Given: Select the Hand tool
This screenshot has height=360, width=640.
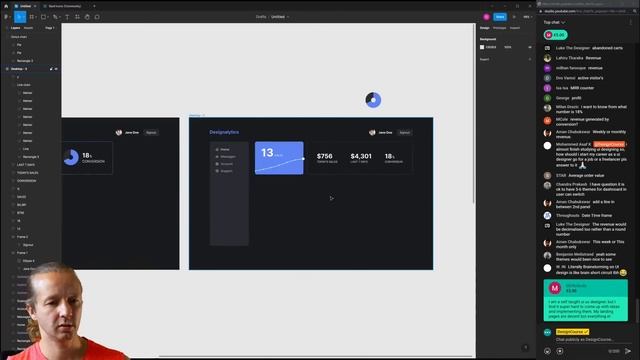Looking at the screenshot, I should 87,17.
